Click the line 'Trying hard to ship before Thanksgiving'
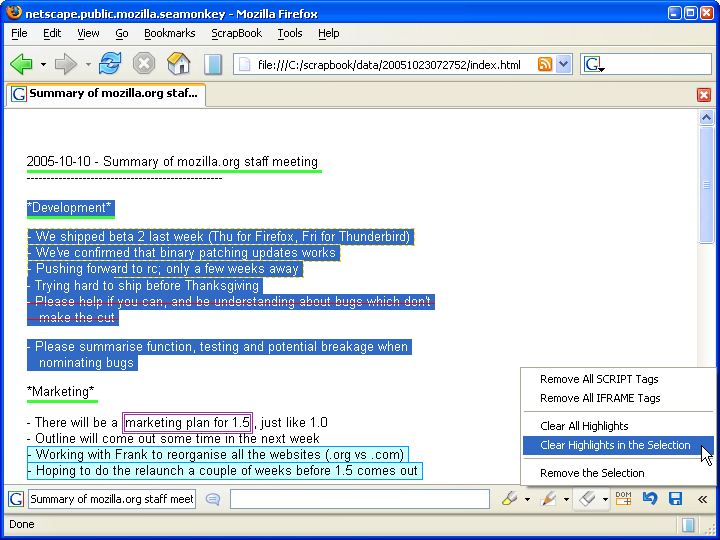This screenshot has height=540, width=720. coord(147,286)
